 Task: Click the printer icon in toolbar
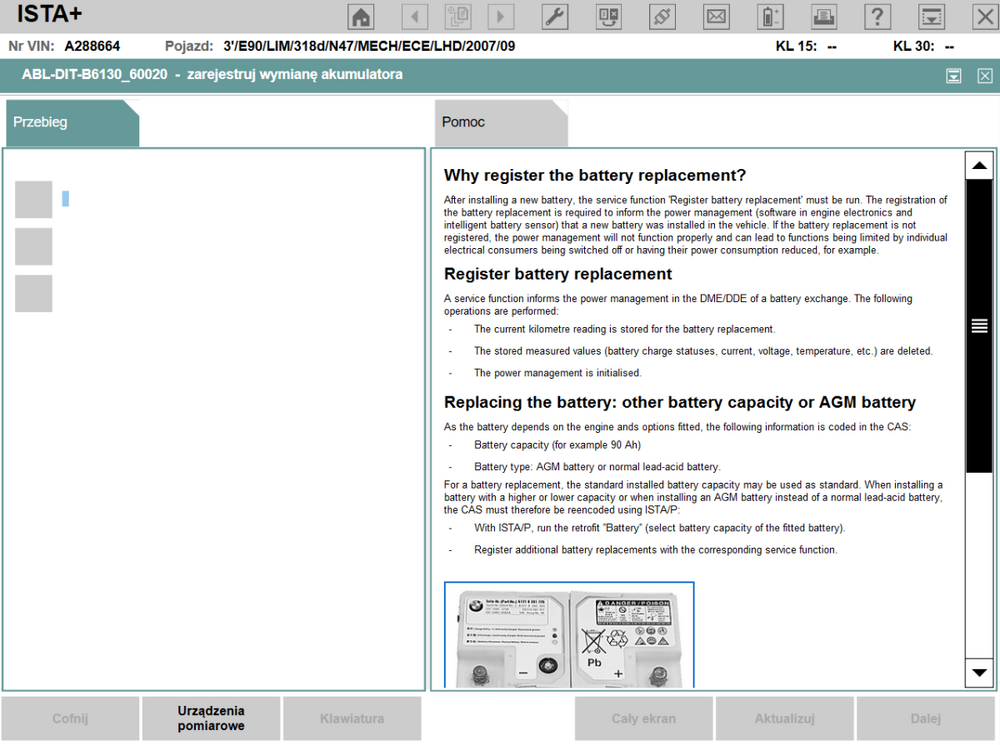pyautogui.click(x=824, y=16)
